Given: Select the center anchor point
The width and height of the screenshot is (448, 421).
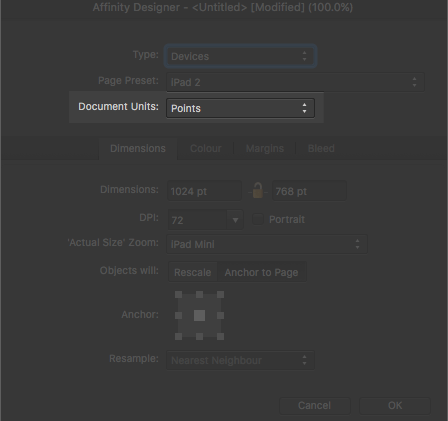Looking at the screenshot, I should pyautogui.click(x=199, y=315).
